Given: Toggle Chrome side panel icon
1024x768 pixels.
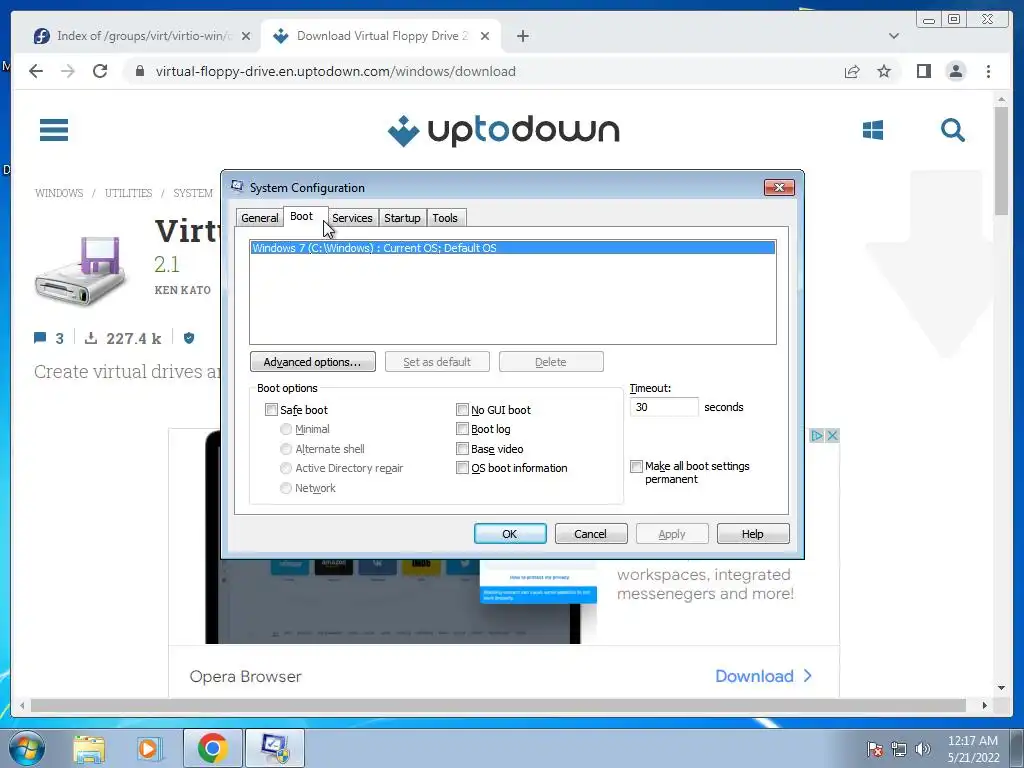Looking at the screenshot, I should tap(923, 71).
